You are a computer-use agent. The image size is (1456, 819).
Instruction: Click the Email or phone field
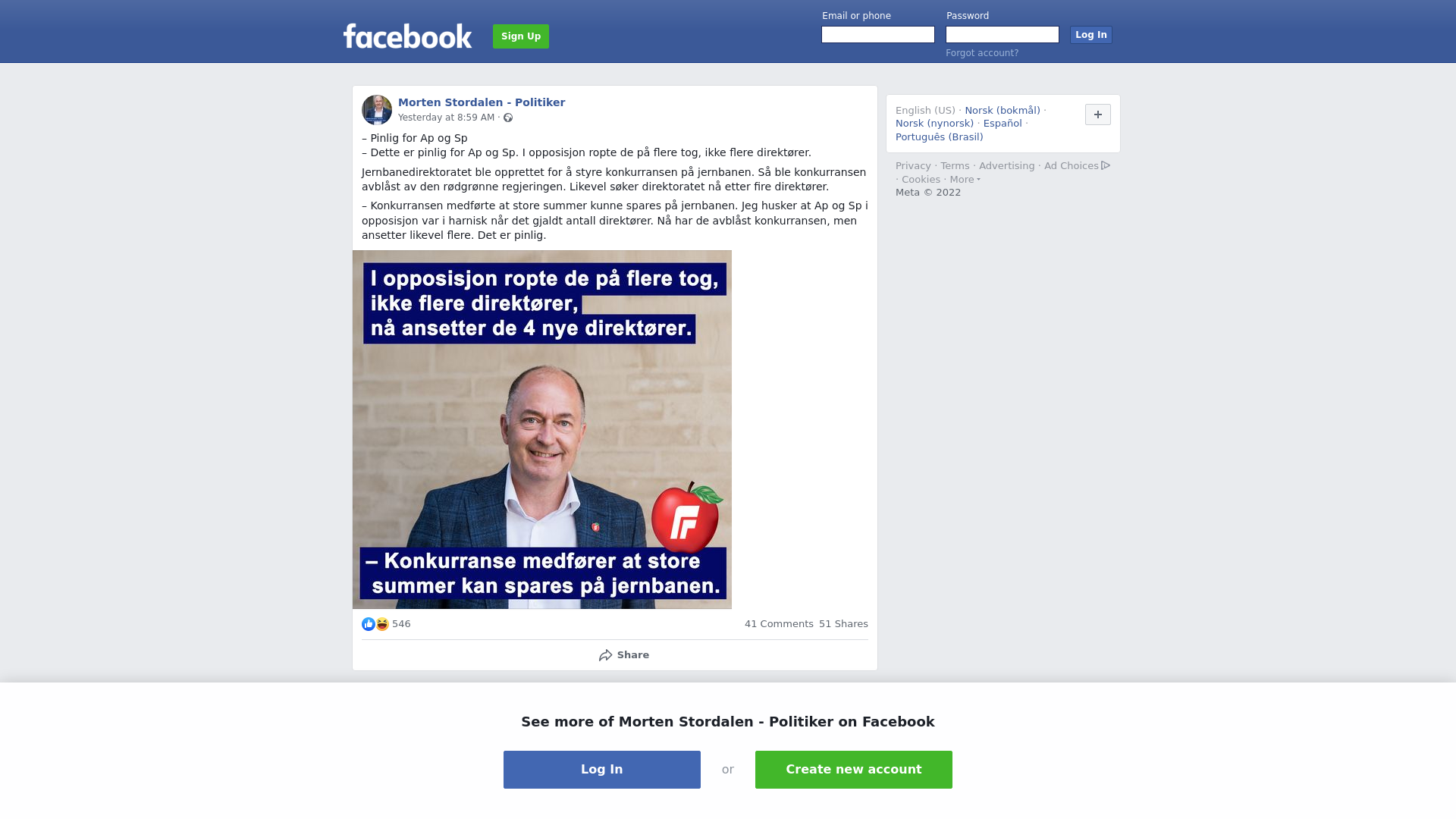click(x=878, y=35)
